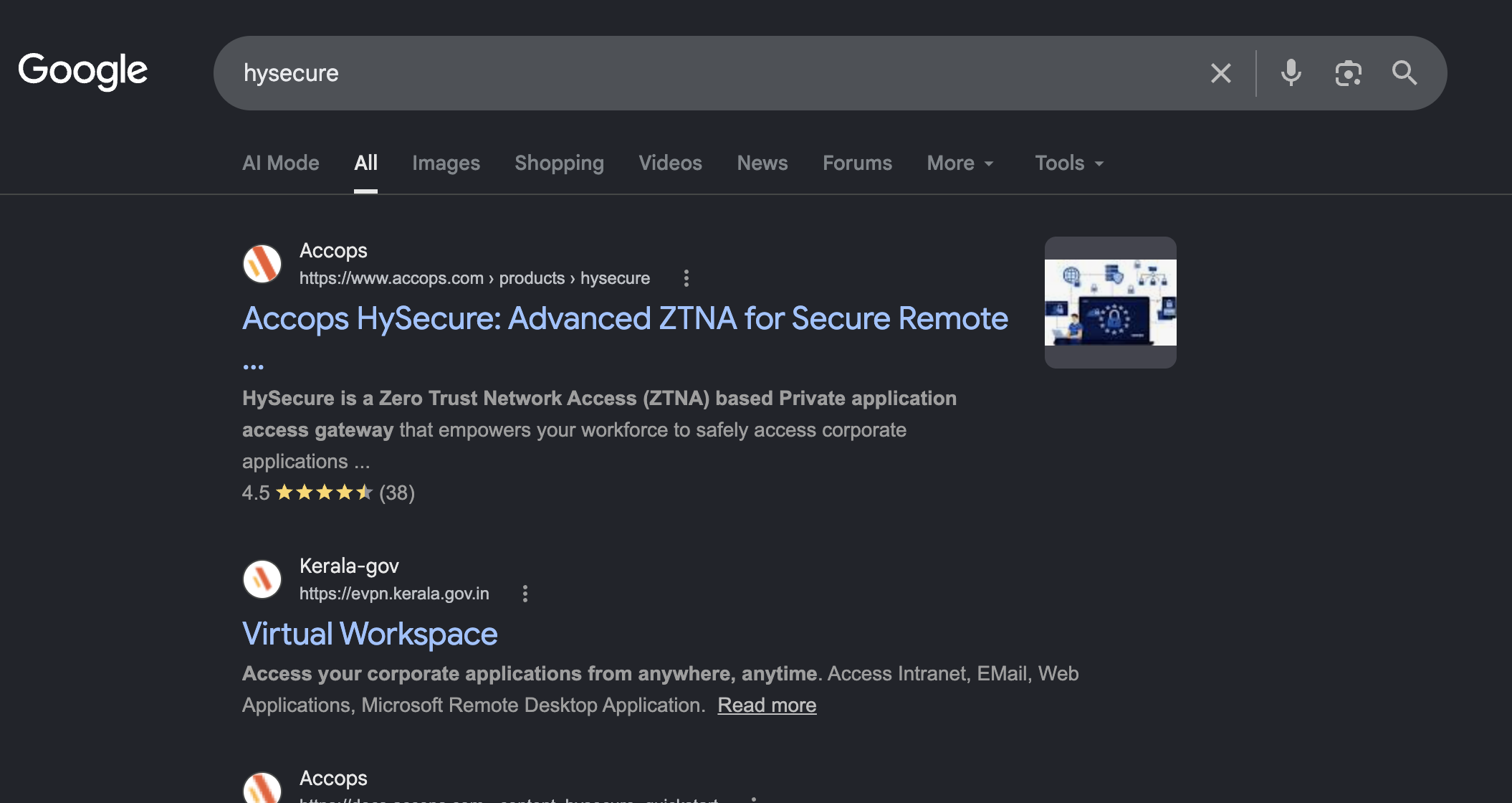Screen dimensions: 1512x803
Task: Open the Accops HySecure Advanced ZTNA link
Action: pyautogui.click(x=625, y=318)
